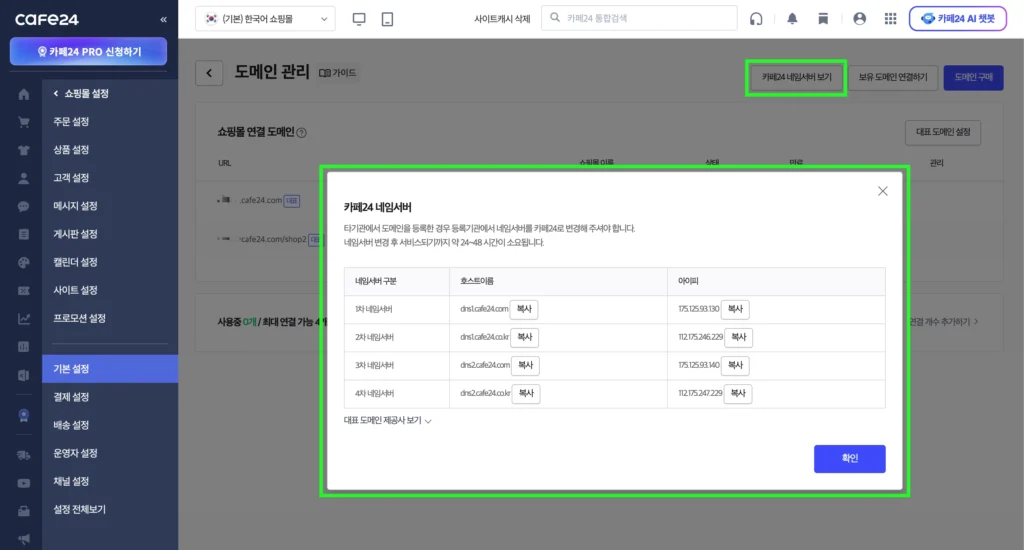Open the delivery truck icon in sidebar
This screenshot has height=550, width=1024.
point(24,455)
